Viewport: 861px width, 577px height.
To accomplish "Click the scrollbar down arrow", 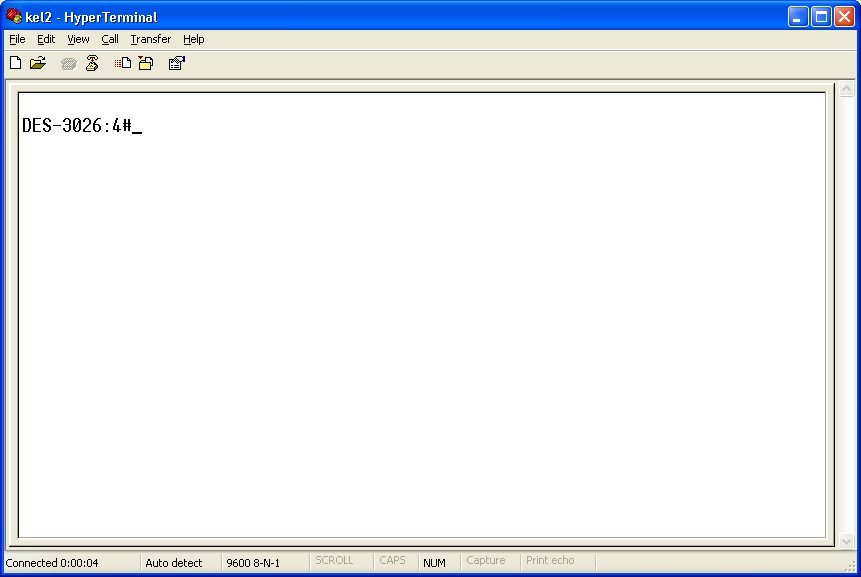I will point(847,541).
